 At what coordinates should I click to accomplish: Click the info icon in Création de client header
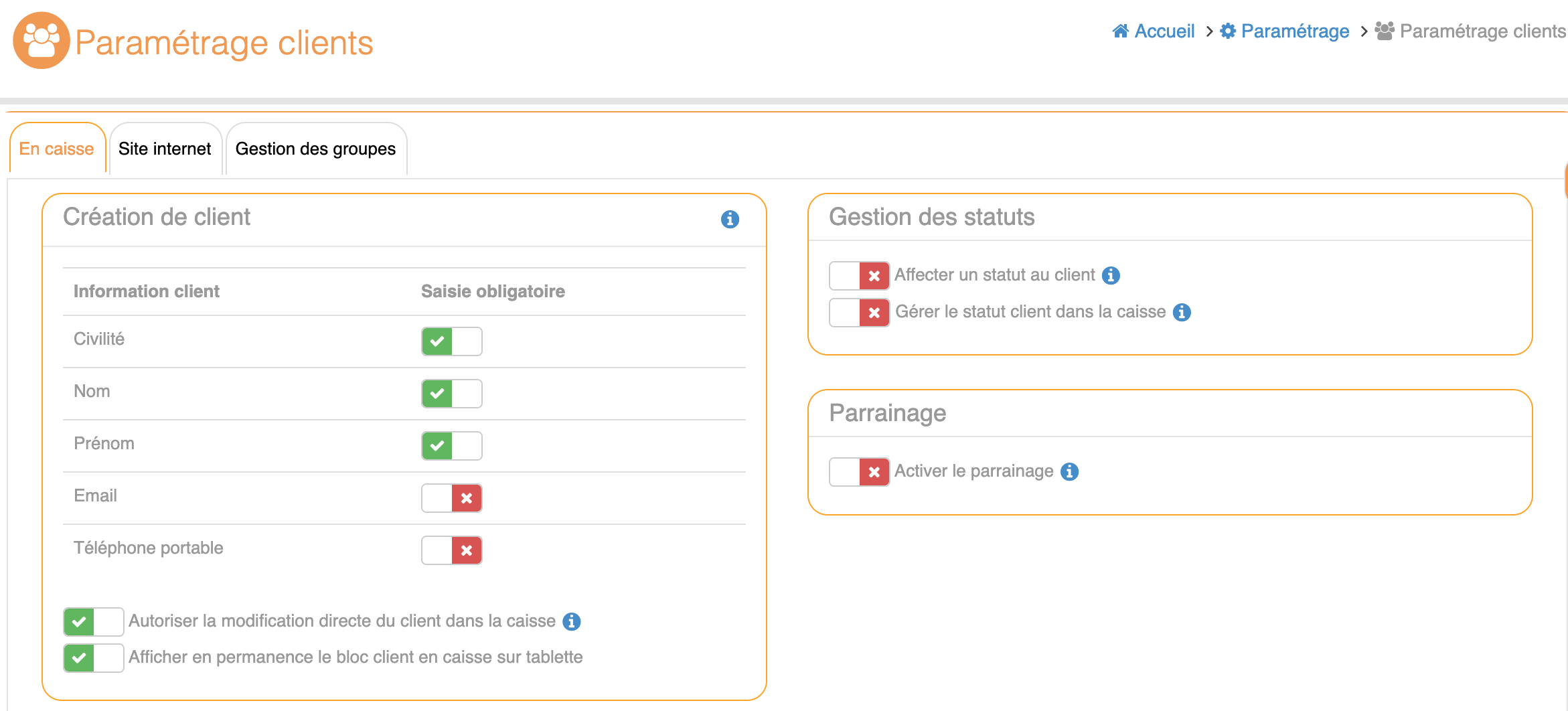pyautogui.click(x=730, y=219)
